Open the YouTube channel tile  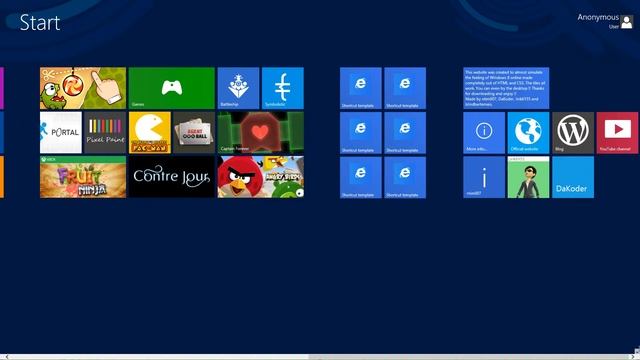click(618, 133)
